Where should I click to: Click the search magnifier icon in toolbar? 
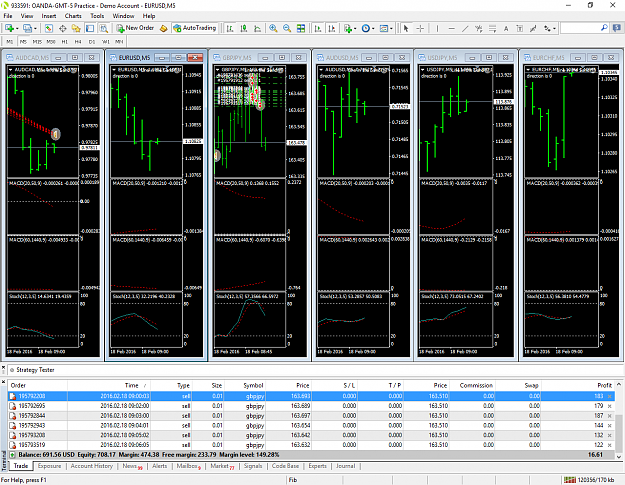click(604, 27)
